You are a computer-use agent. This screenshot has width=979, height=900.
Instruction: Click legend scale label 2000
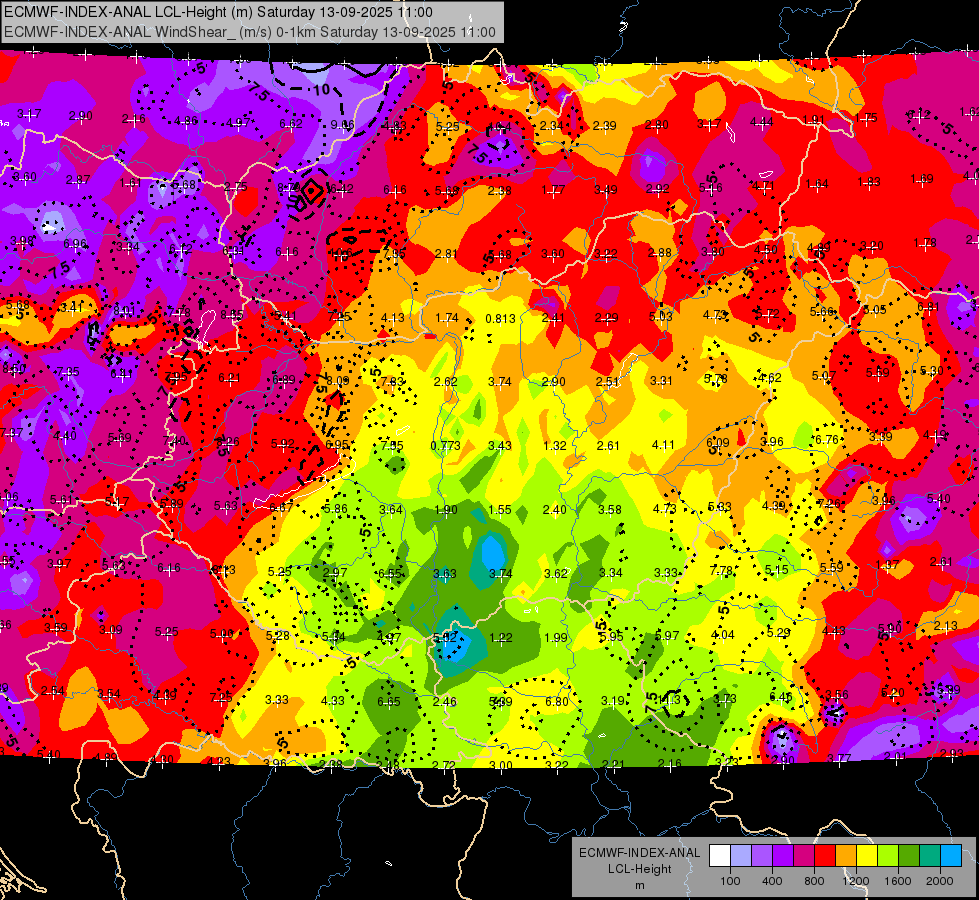click(940, 881)
